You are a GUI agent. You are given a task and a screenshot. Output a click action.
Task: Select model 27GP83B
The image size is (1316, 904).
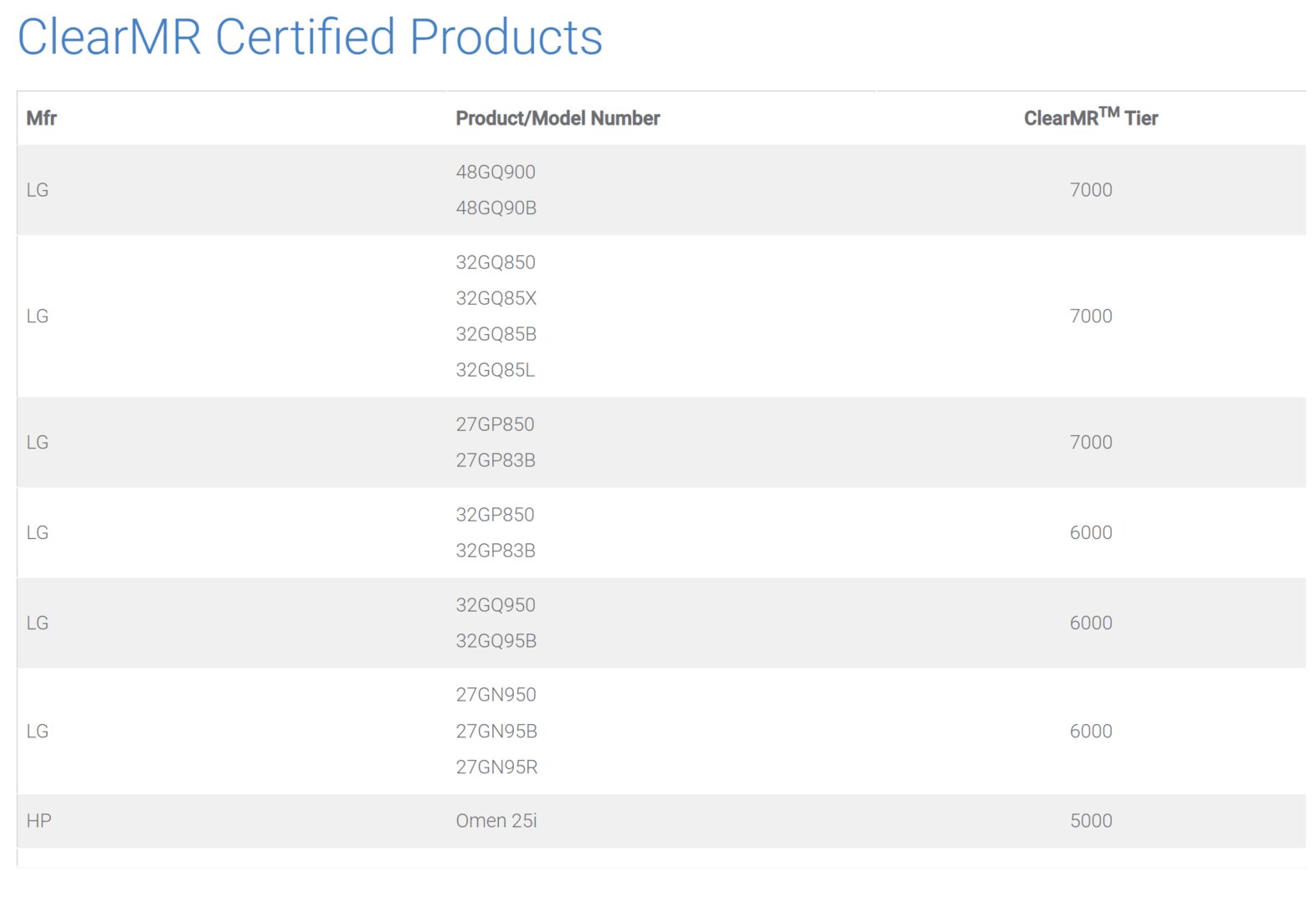coord(496,460)
